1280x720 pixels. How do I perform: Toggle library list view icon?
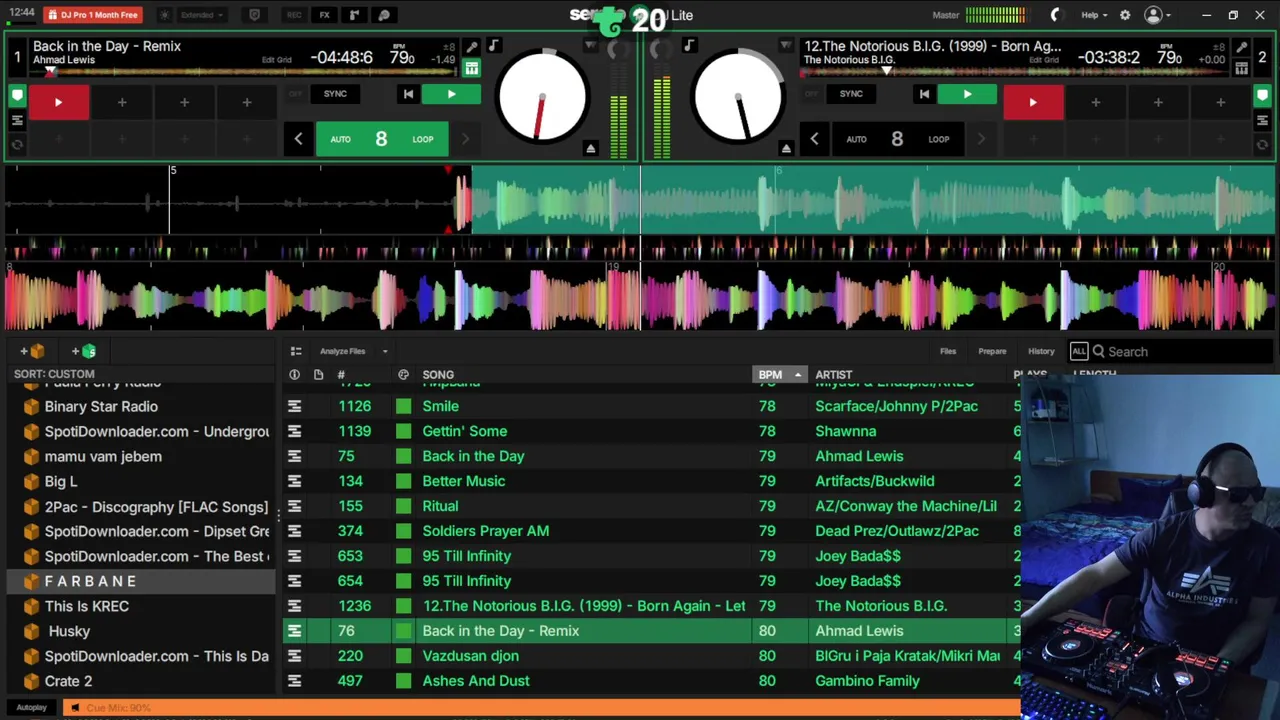pos(296,351)
